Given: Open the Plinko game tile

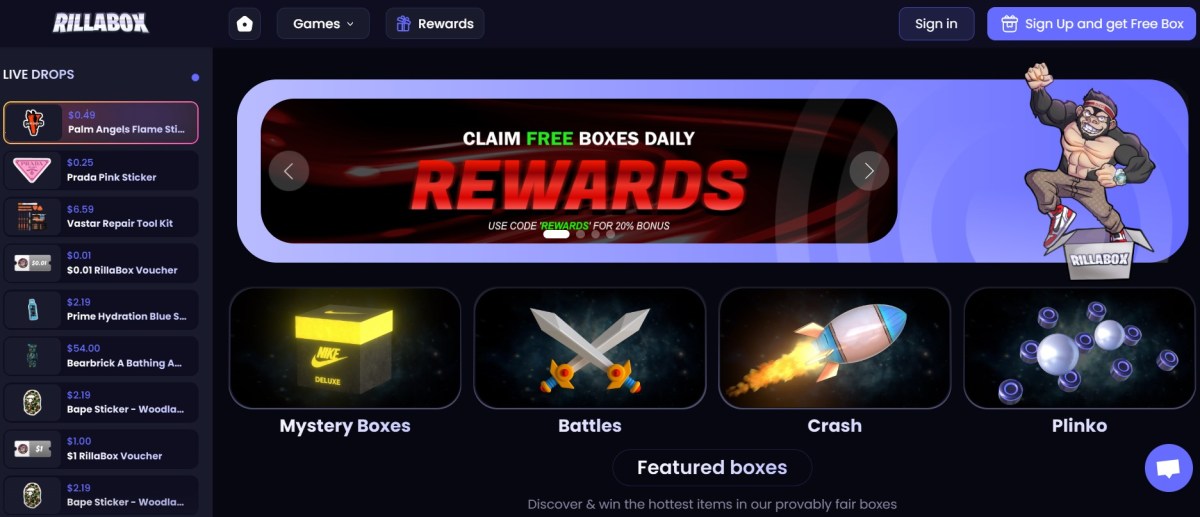Looking at the screenshot, I should tap(1079, 348).
